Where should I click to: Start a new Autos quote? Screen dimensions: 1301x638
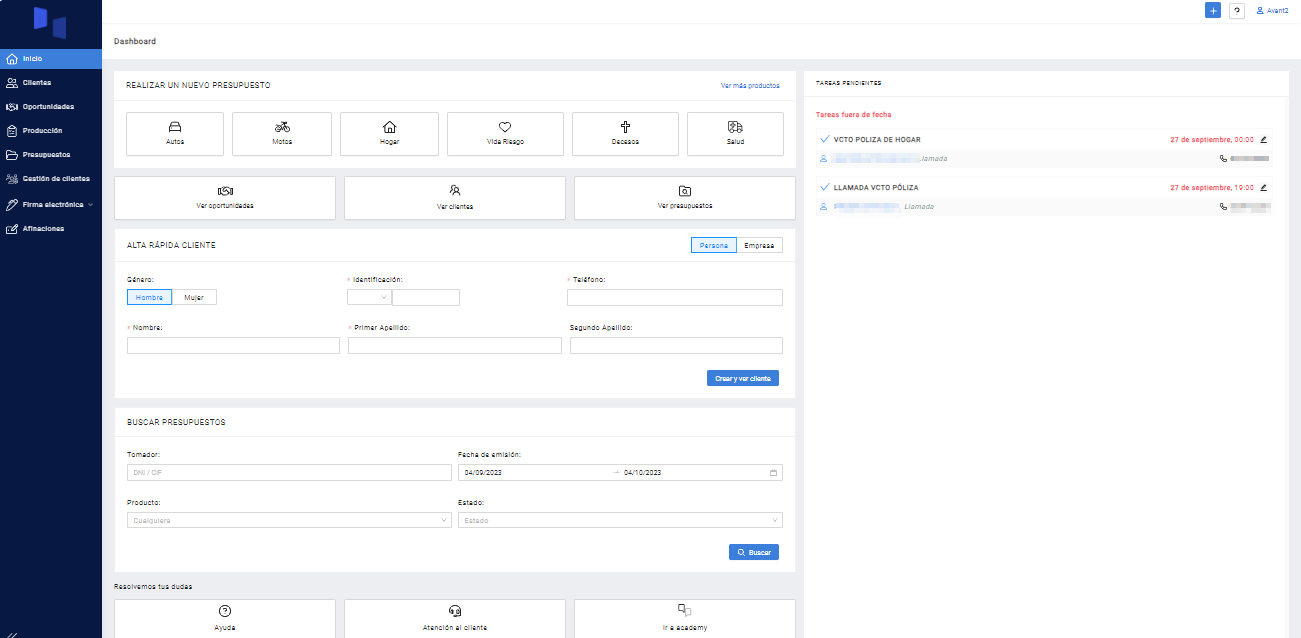(x=175, y=134)
